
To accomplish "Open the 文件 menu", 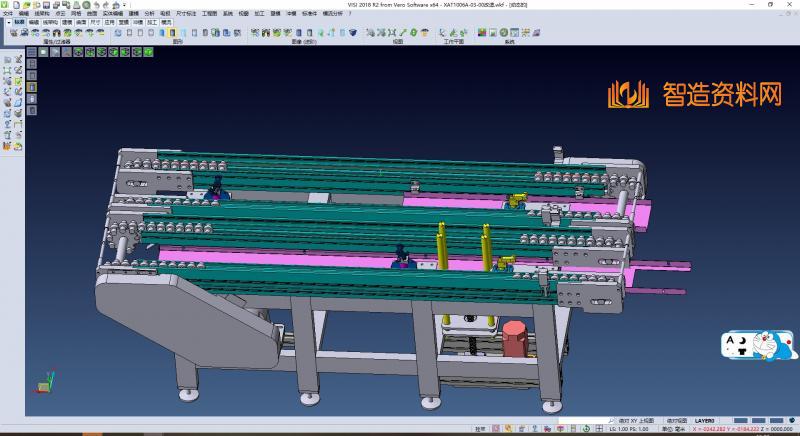I will [8, 13].
